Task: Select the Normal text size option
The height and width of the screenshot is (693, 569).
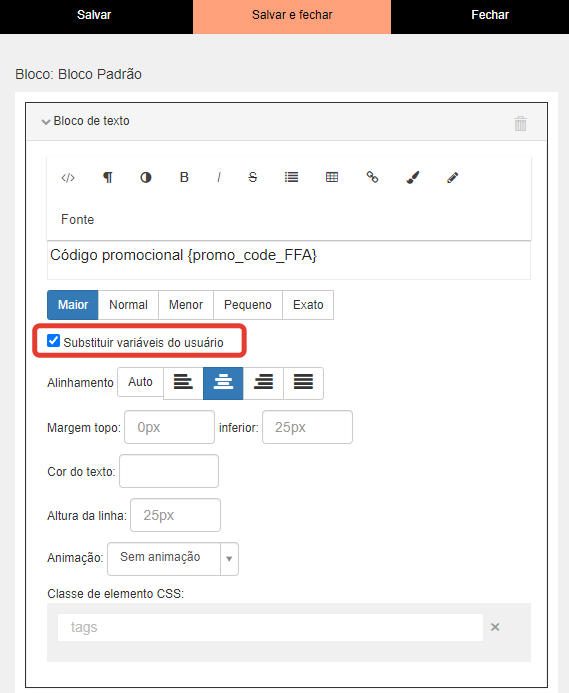Action: point(128,305)
